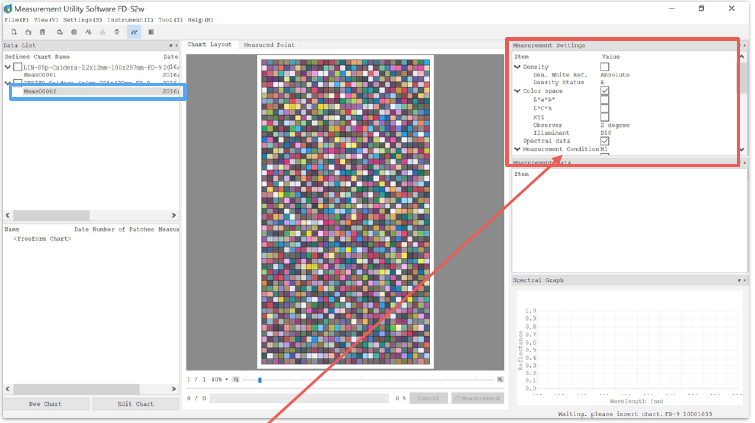Click the Measurement Settings vertical scrollbar thumb
The image size is (755, 423).
[x=742, y=77]
